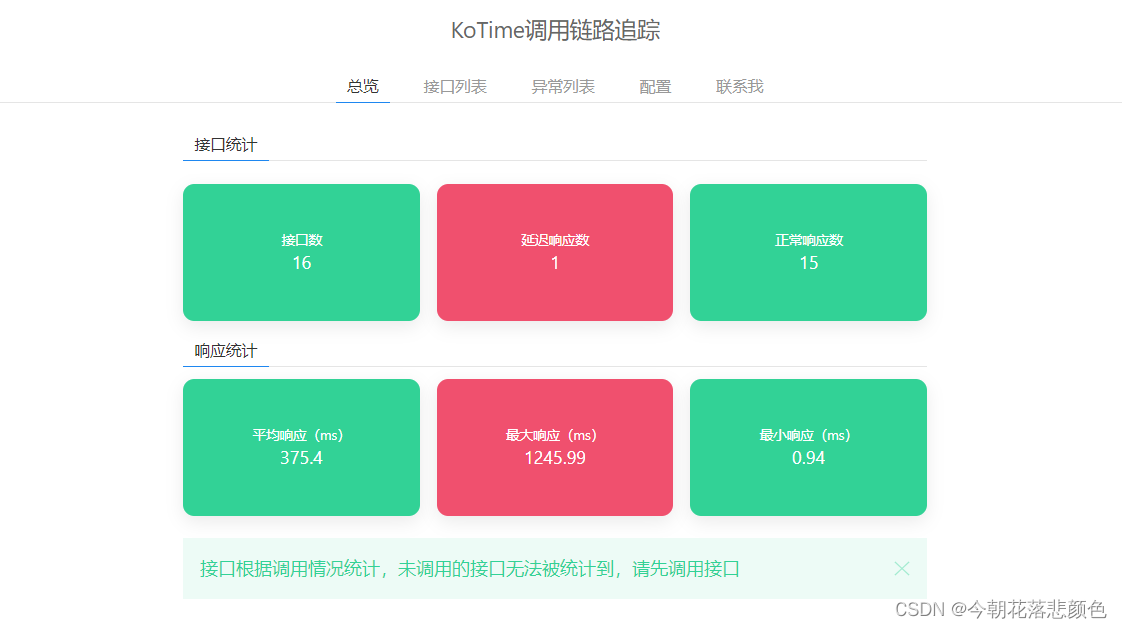Switch to the 总览 tab
This screenshot has height=628, width=1122.
point(363,87)
